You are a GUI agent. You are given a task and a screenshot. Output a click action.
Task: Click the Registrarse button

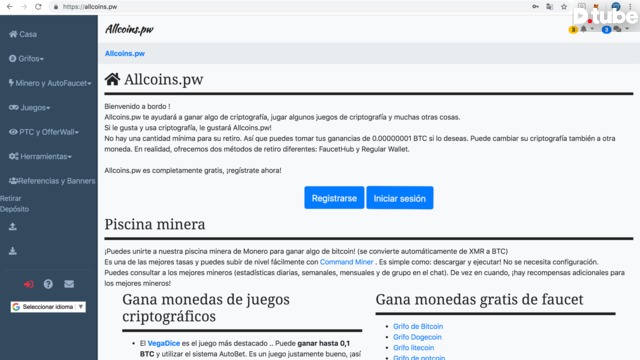334,198
